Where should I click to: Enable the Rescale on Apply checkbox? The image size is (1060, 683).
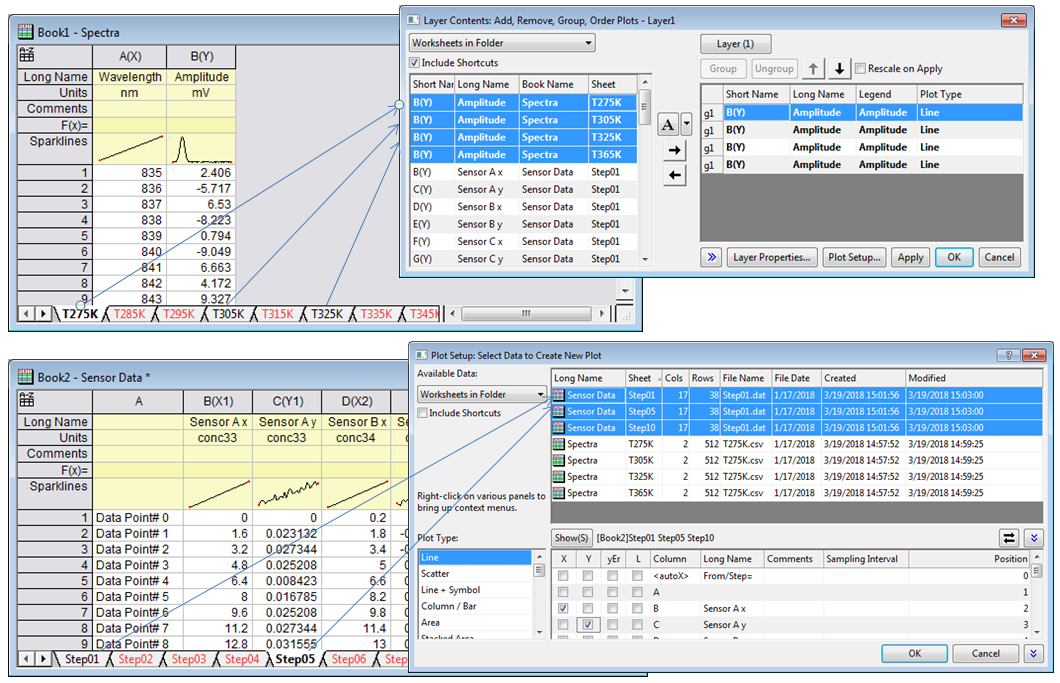point(861,69)
